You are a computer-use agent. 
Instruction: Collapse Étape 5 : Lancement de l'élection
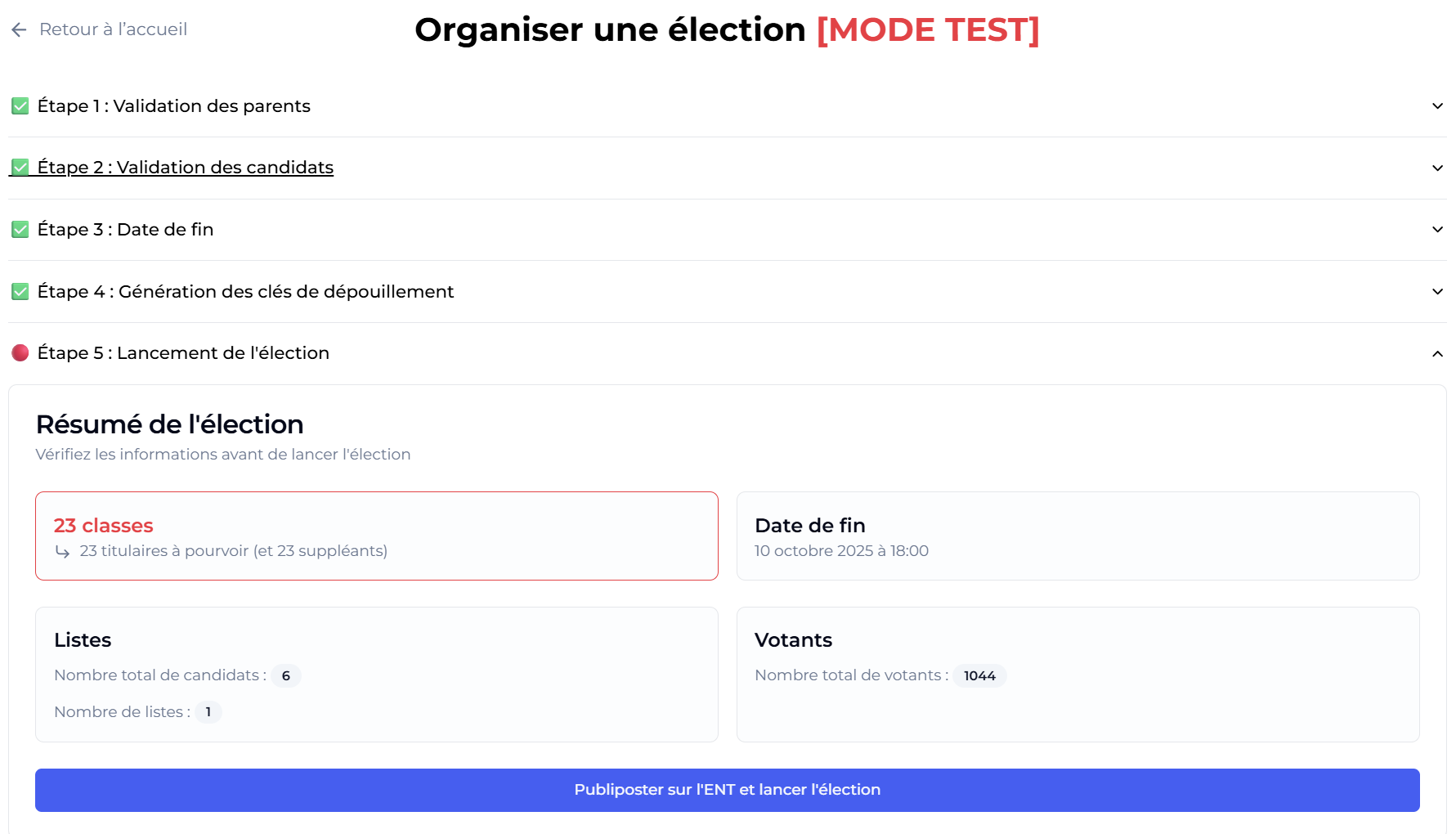(1436, 353)
